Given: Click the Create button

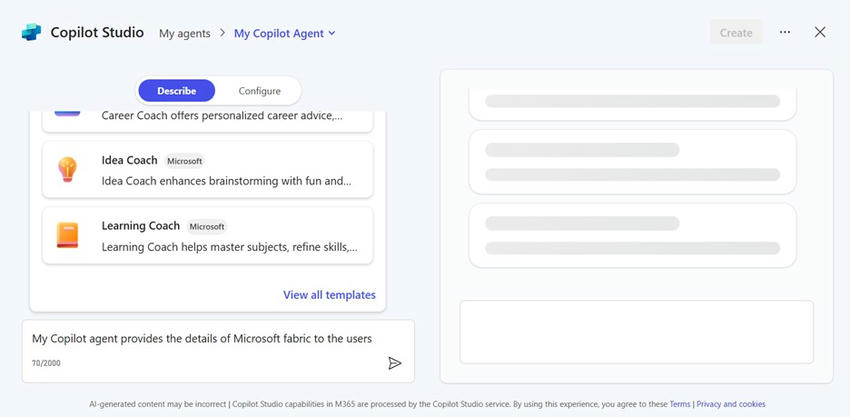Looking at the screenshot, I should (736, 33).
